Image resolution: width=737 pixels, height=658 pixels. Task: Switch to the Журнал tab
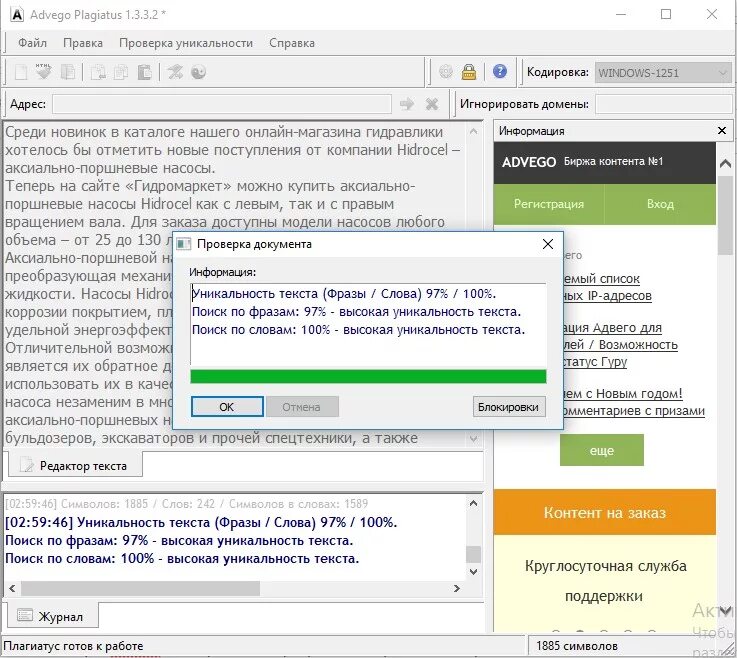click(53, 616)
